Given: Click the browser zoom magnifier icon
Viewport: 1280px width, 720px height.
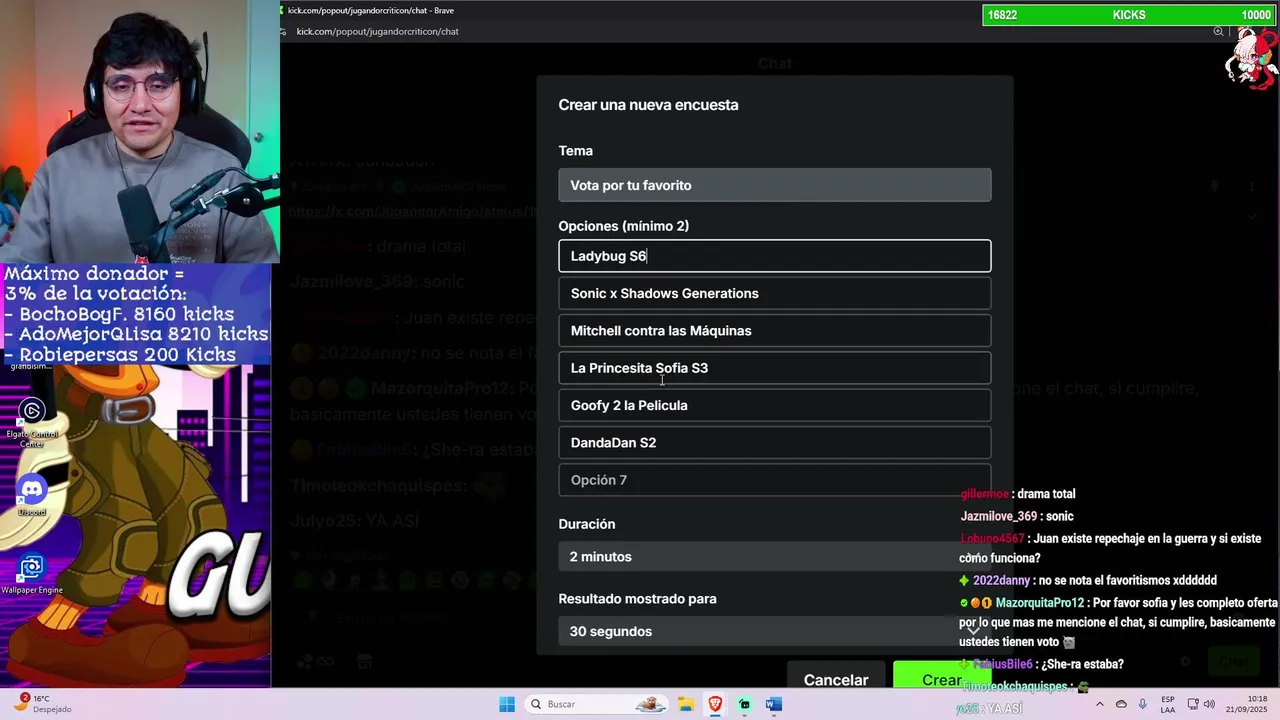Looking at the screenshot, I should click(1218, 31).
